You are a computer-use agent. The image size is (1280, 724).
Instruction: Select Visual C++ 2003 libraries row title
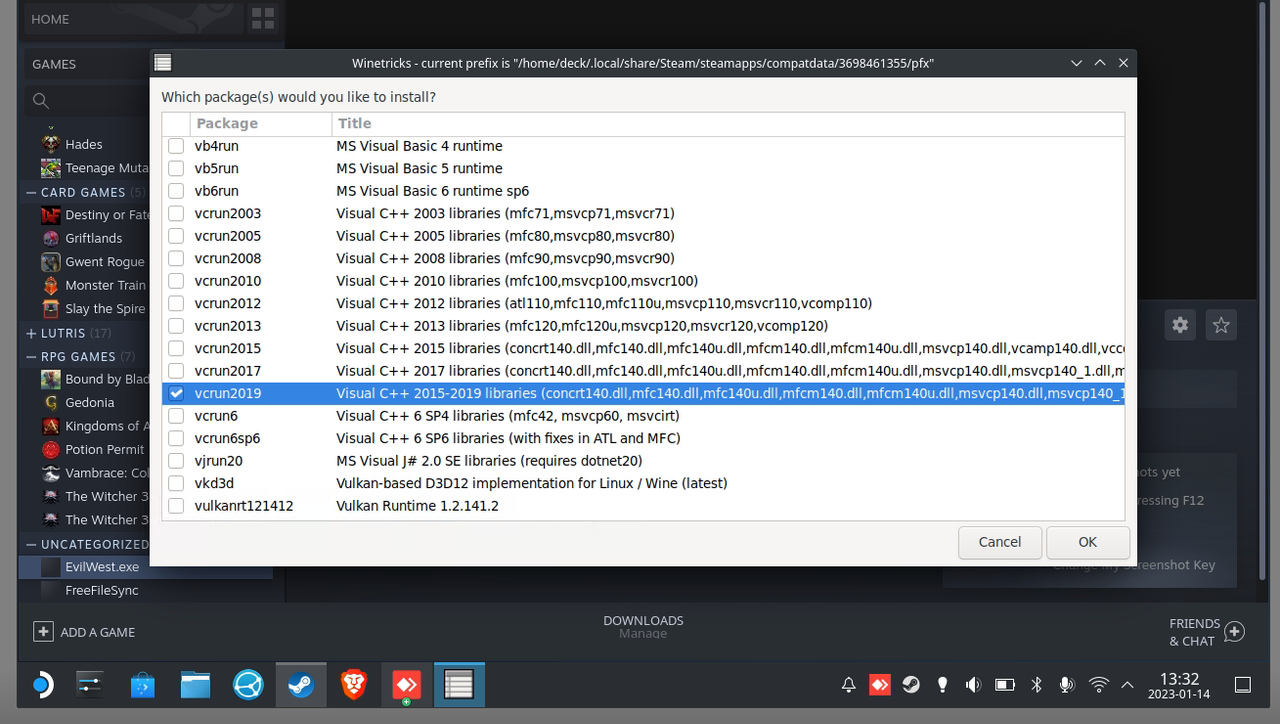click(505, 213)
